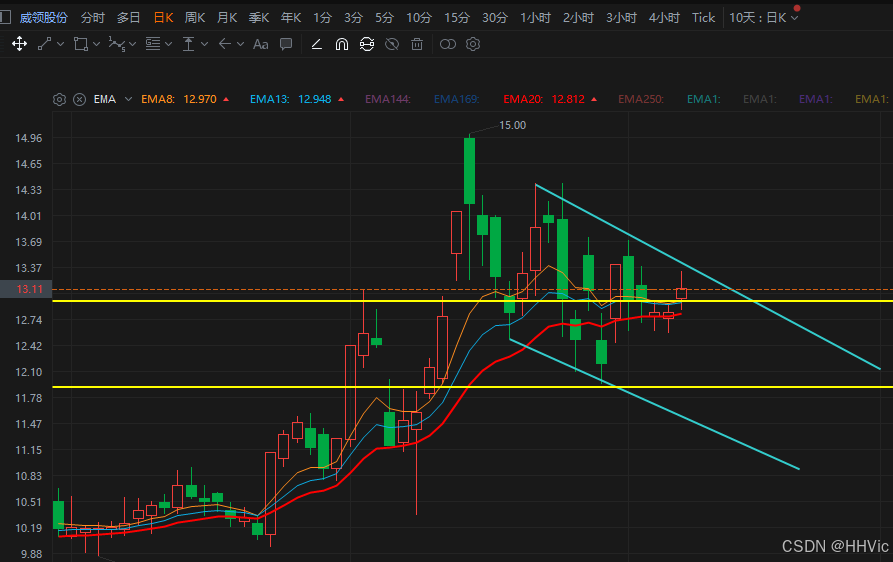Switch to 2小时 interval
The height and width of the screenshot is (562, 893).
pos(578,18)
